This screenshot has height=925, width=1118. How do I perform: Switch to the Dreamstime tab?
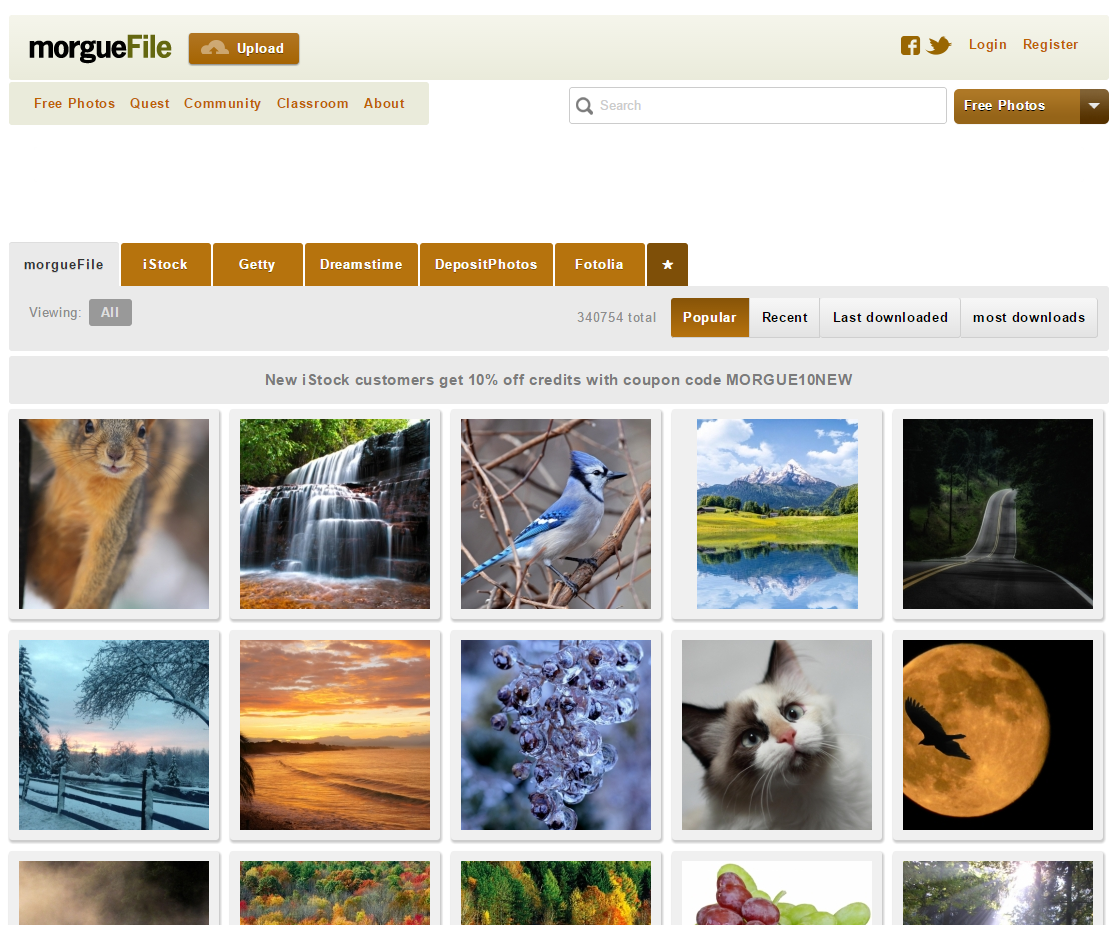[361, 265]
